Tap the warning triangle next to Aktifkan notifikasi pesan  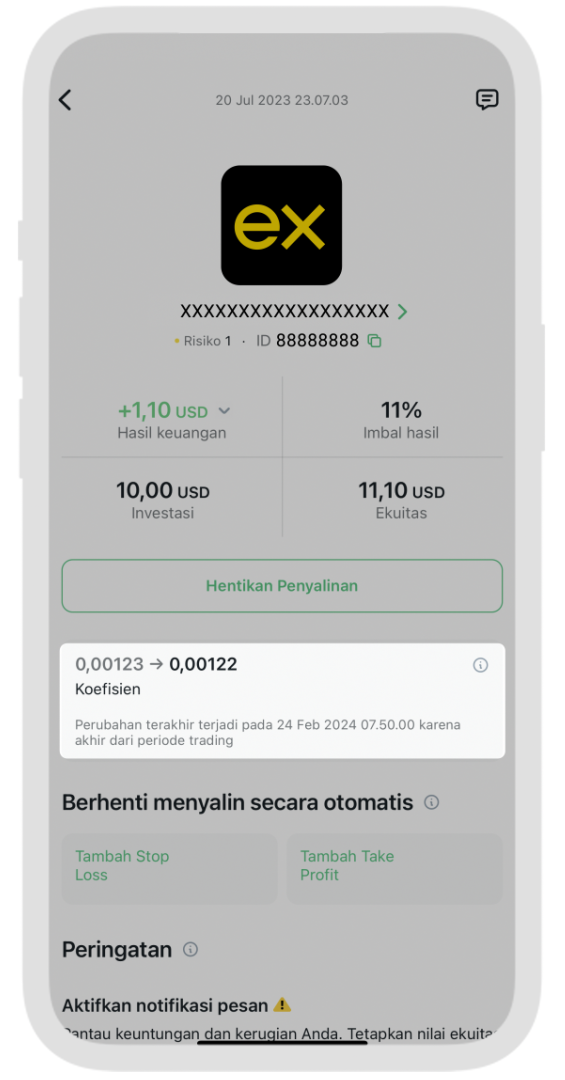click(282, 1005)
